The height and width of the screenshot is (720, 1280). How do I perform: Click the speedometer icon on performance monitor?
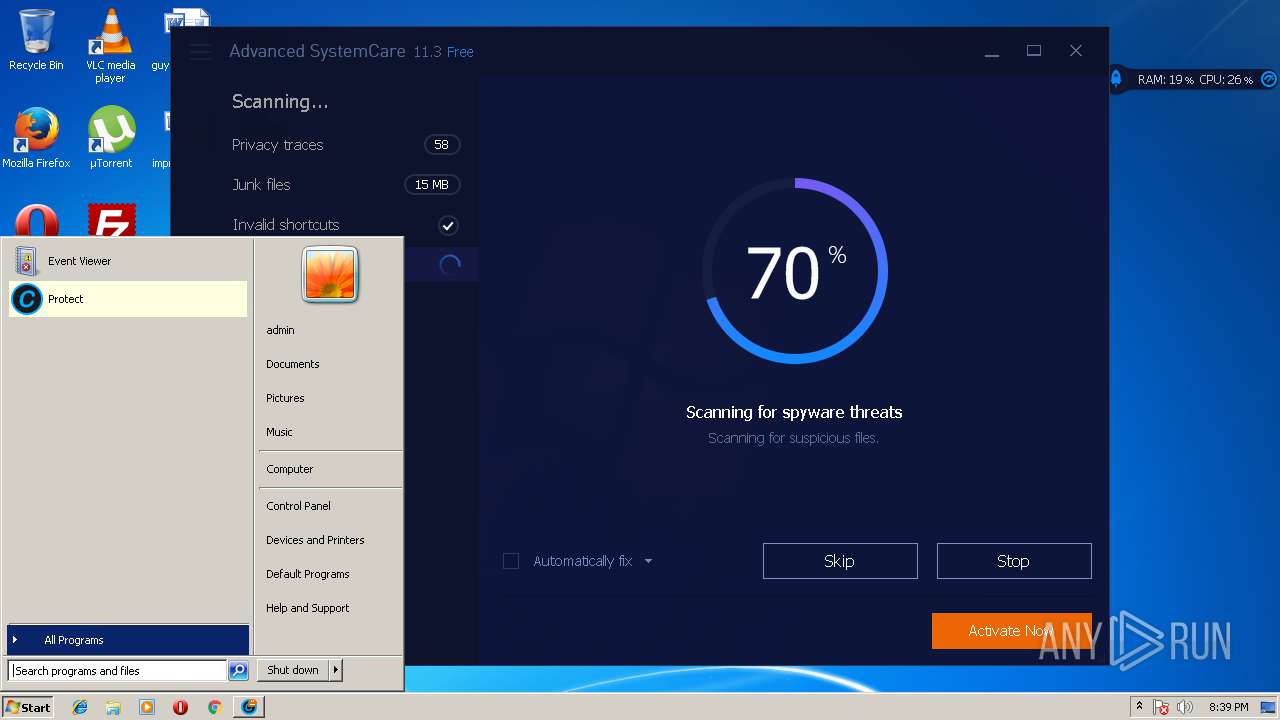click(1268, 79)
